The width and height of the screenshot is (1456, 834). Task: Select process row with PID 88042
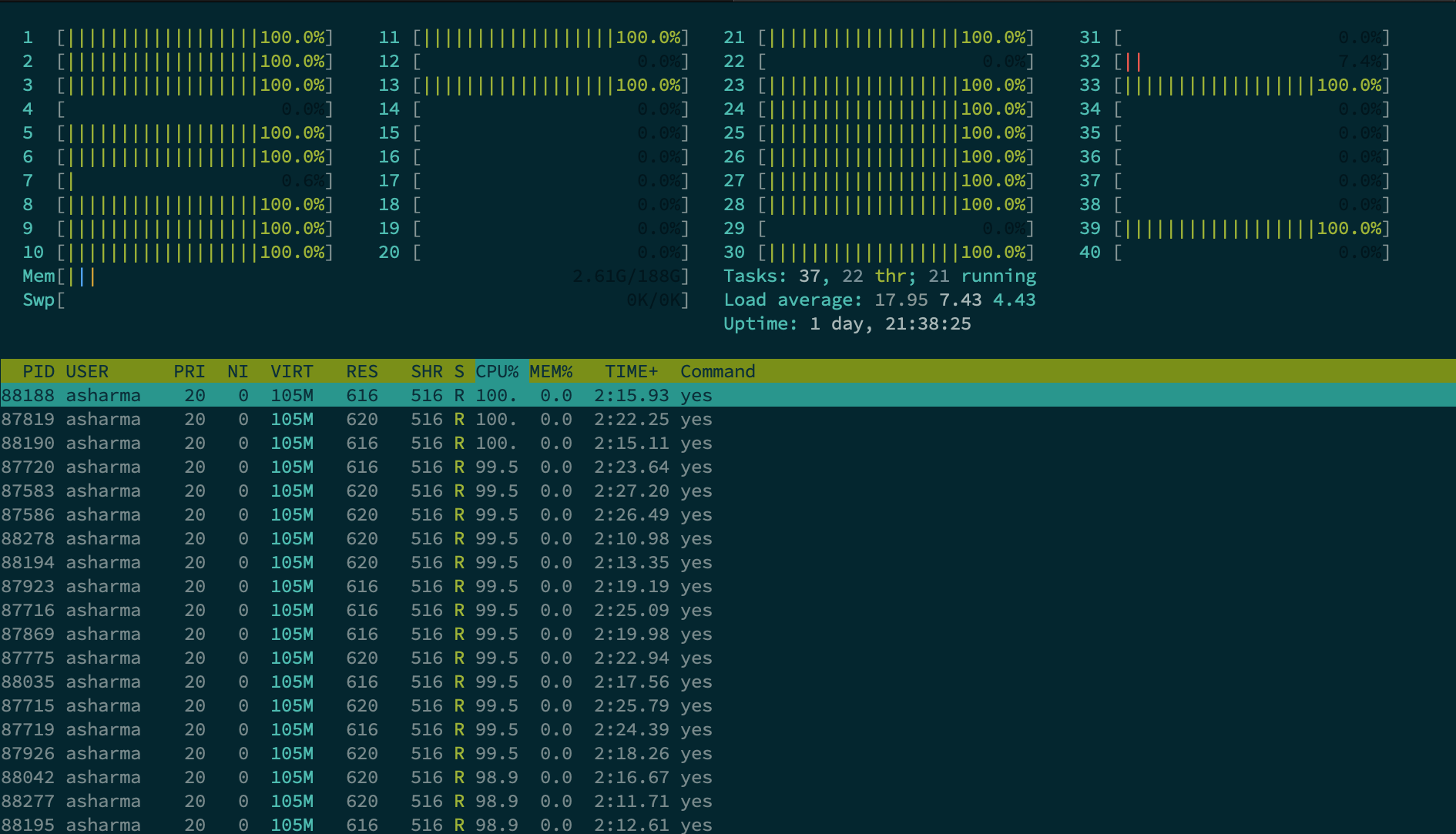click(x=728, y=777)
